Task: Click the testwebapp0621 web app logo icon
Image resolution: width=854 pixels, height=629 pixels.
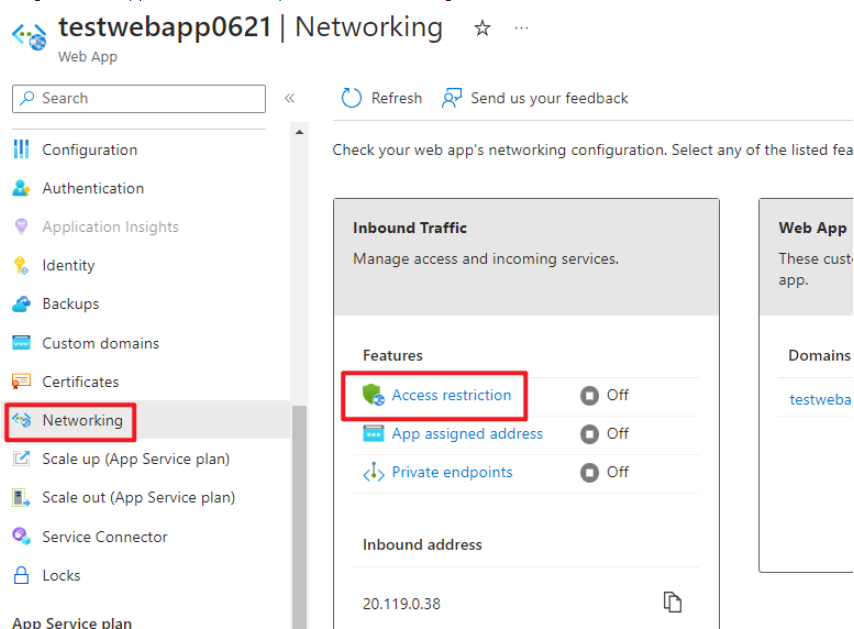Action: pyautogui.click(x=29, y=36)
